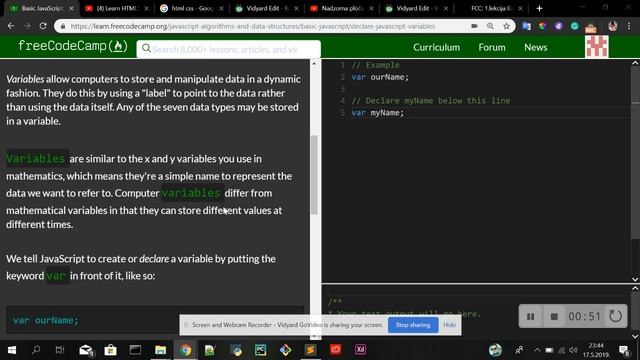Open the Windows notification center

tap(624, 350)
